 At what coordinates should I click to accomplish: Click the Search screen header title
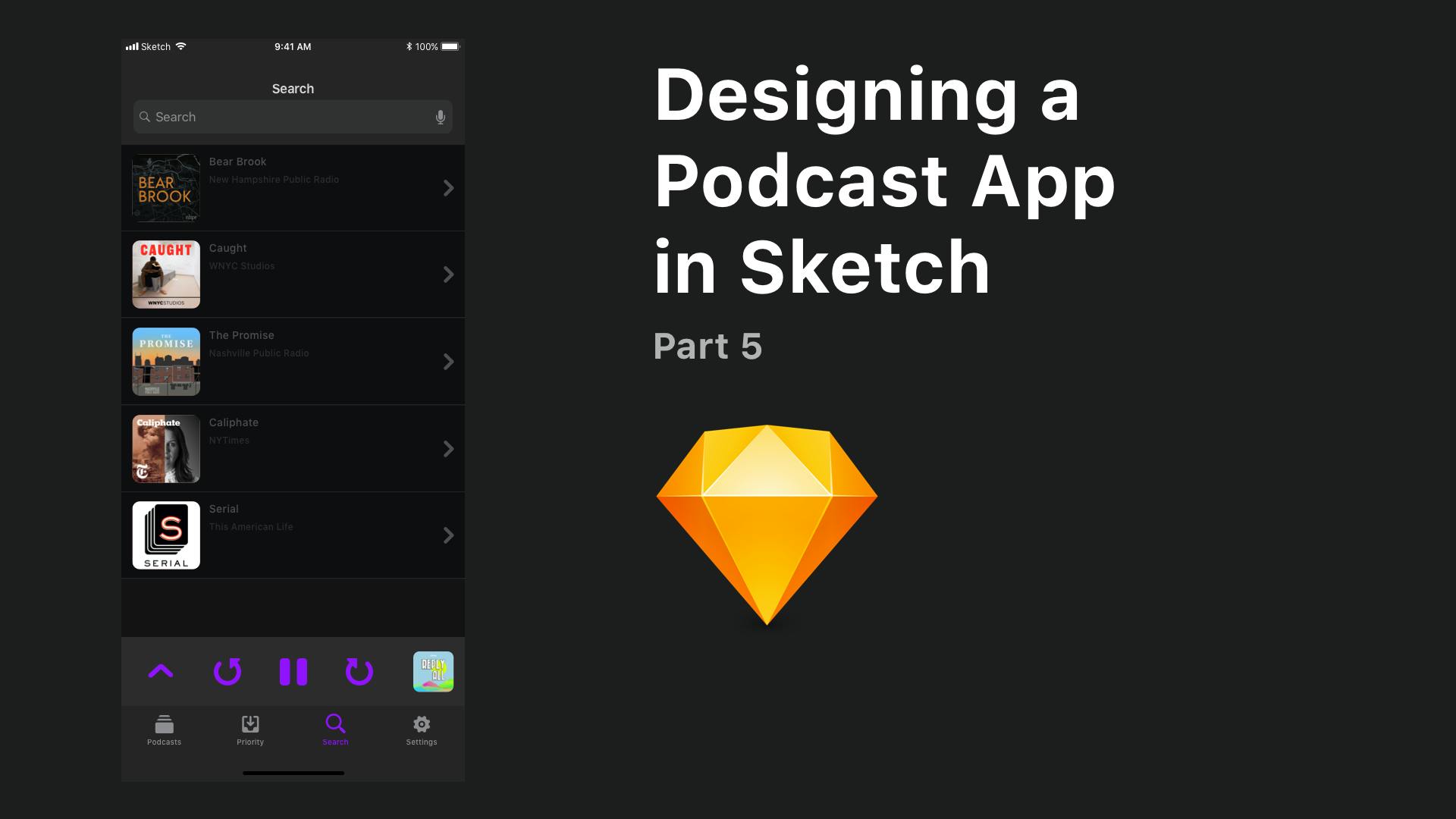point(293,89)
